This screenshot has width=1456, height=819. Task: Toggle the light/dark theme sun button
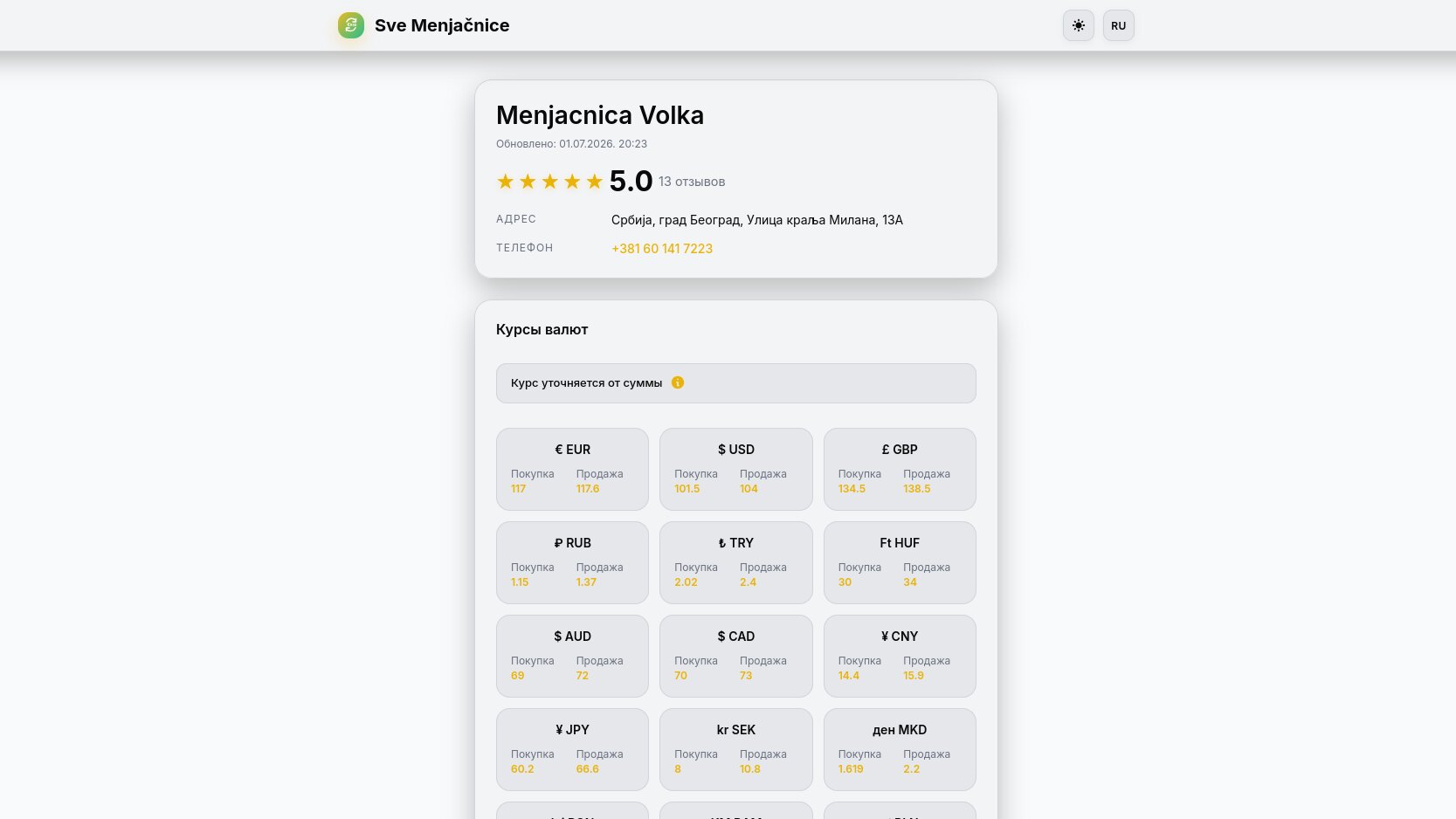point(1079,25)
